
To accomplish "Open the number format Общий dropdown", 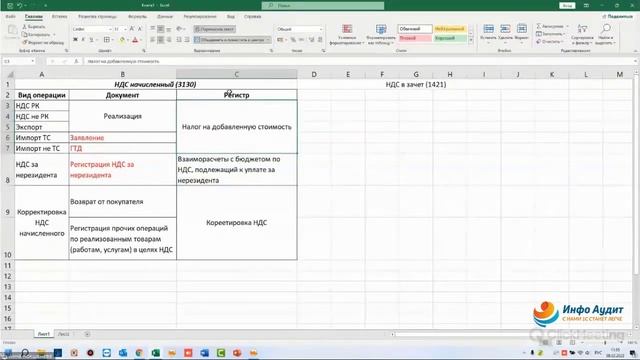I will click(x=299, y=29).
